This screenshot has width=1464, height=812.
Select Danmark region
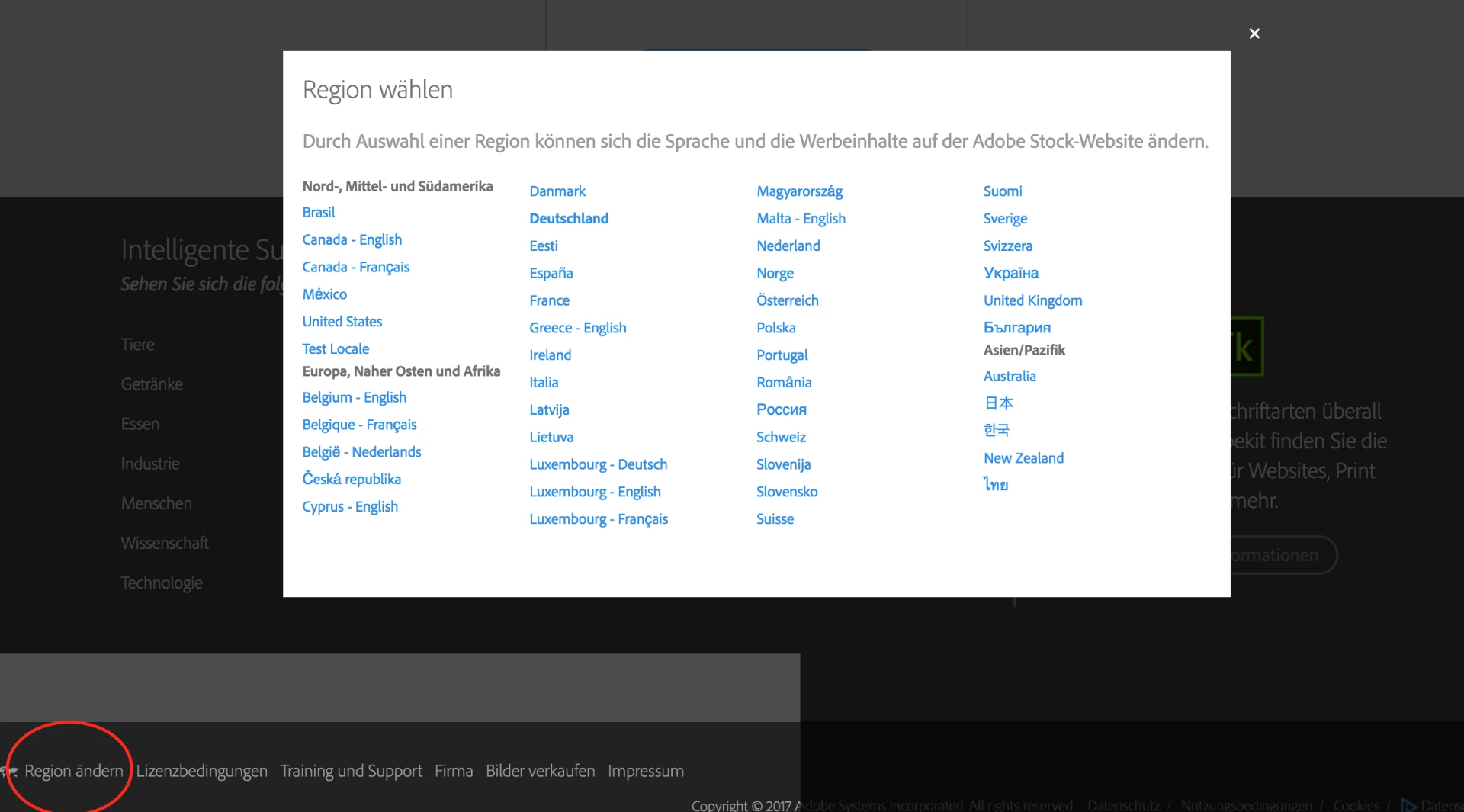click(x=557, y=191)
